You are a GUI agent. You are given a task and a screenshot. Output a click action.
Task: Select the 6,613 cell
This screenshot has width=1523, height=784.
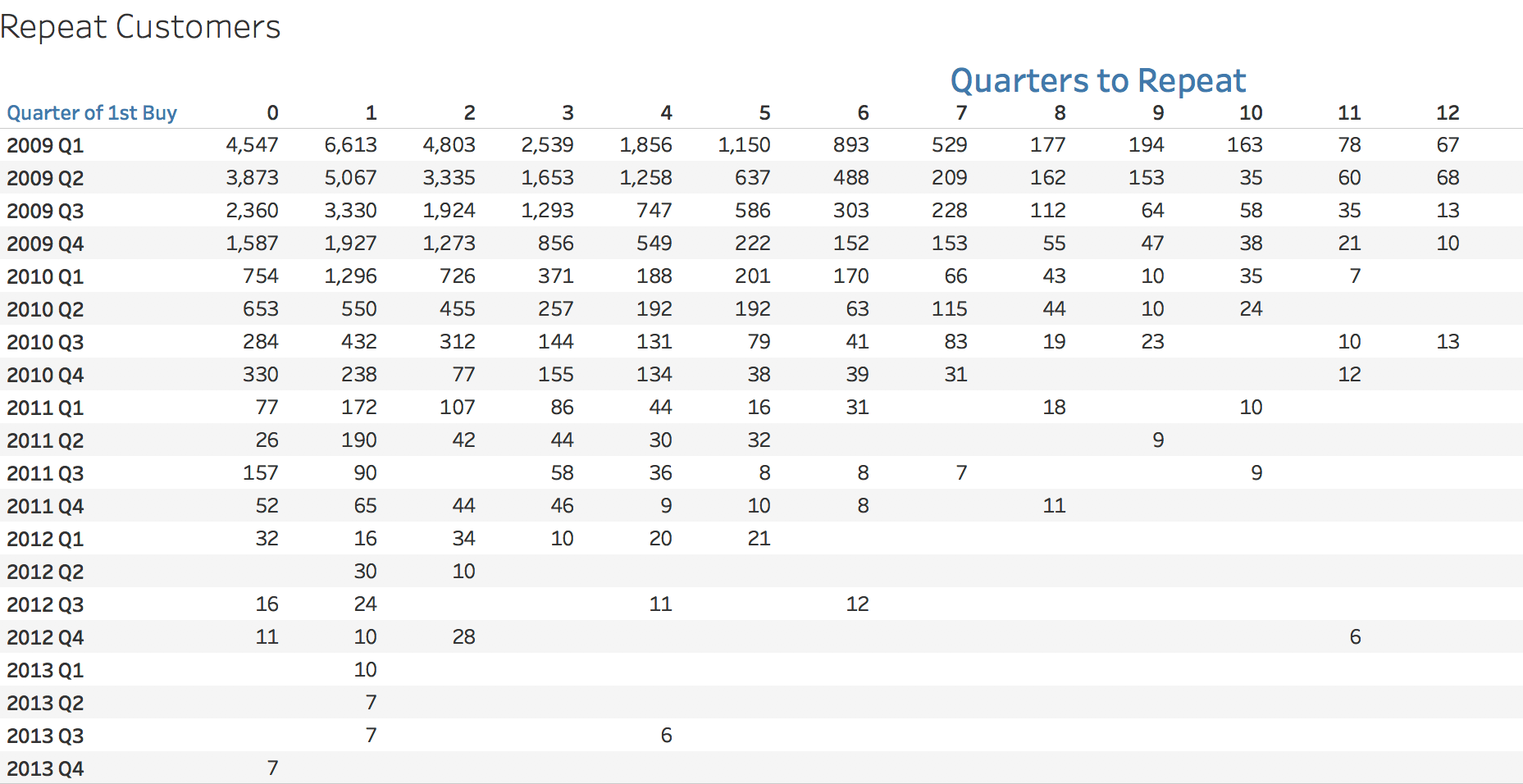pos(350,145)
